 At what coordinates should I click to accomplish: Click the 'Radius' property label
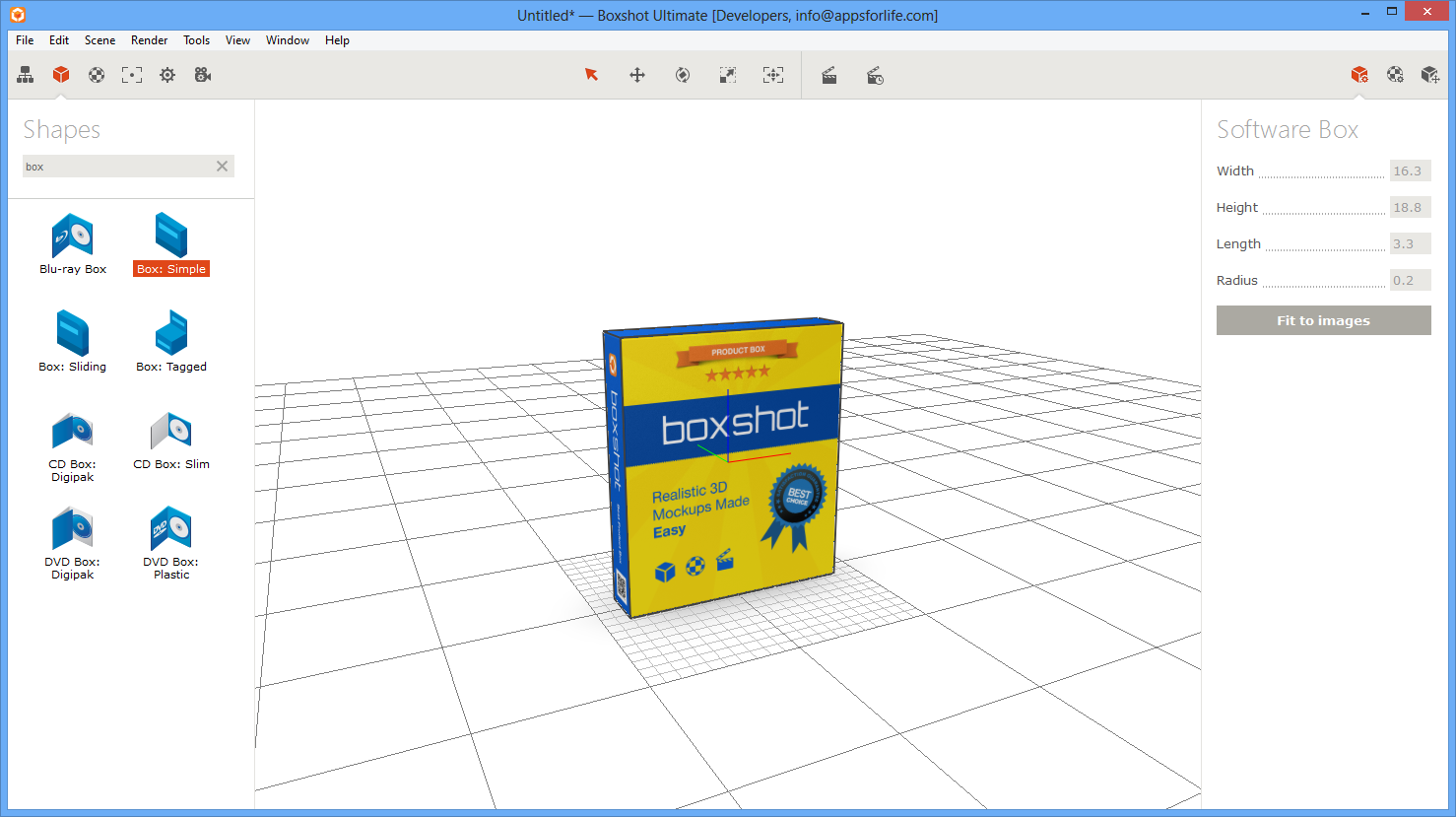click(1237, 280)
